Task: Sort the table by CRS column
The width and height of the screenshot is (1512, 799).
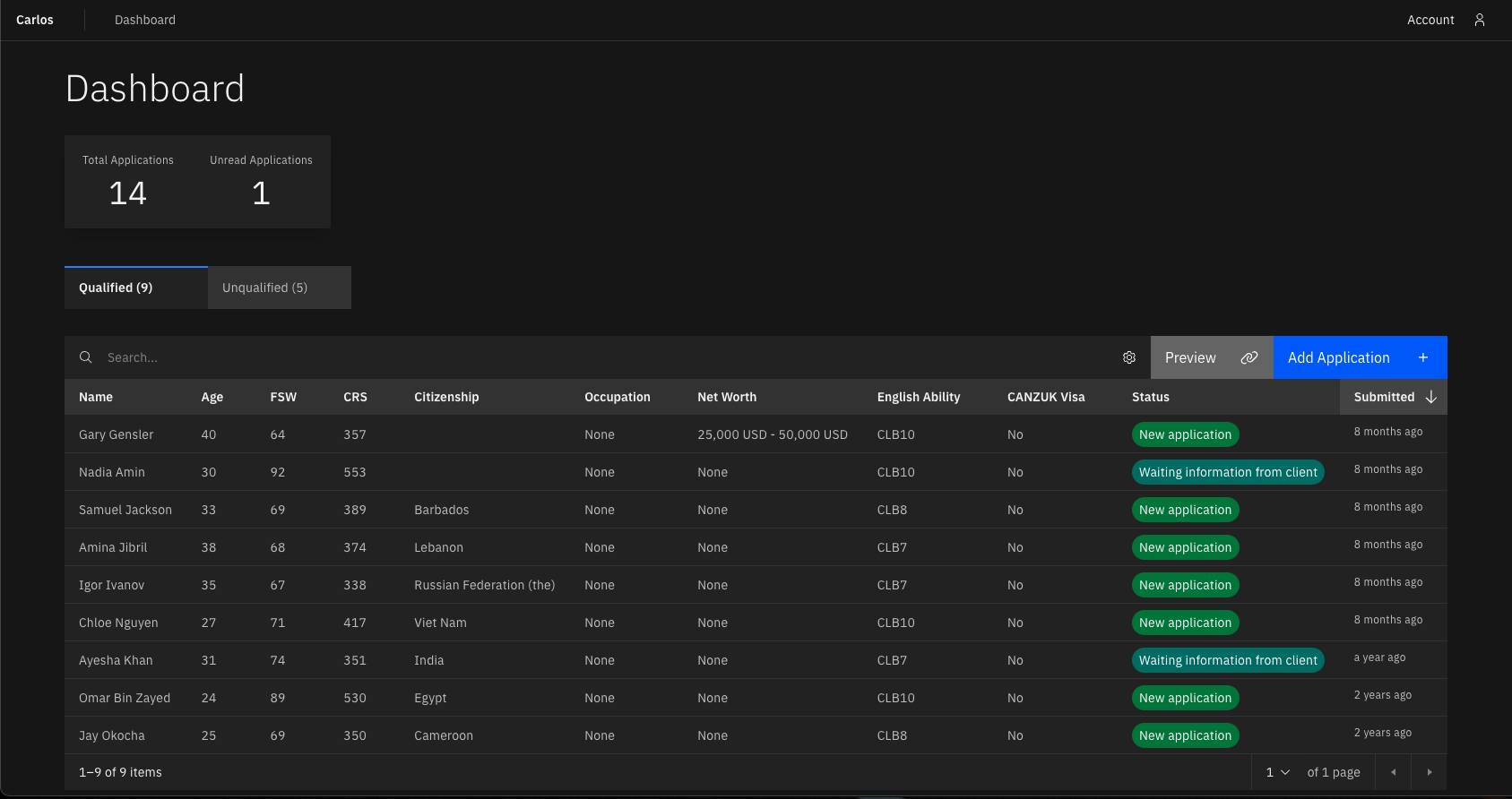Action: pos(355,397)
